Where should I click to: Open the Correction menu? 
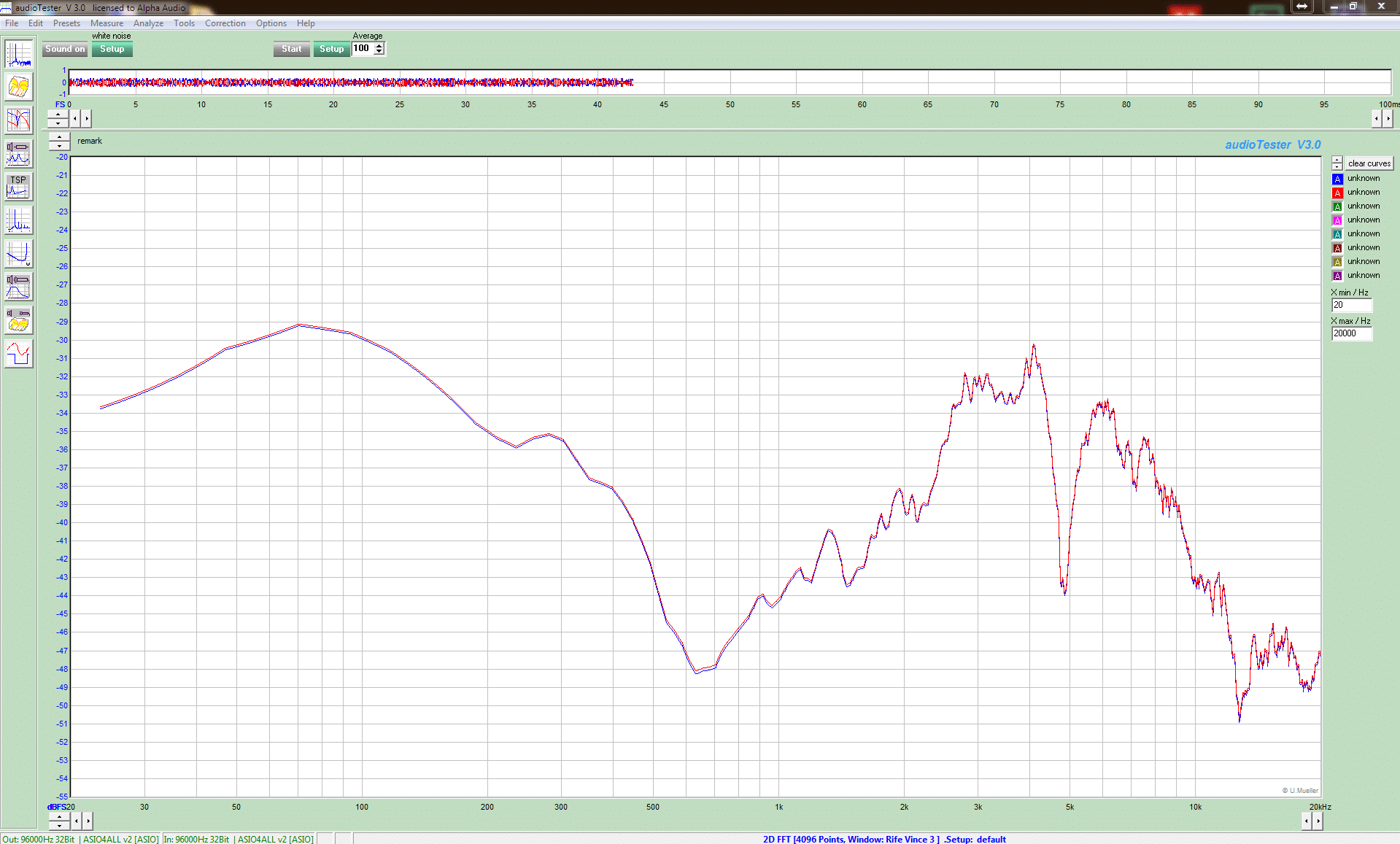225,23
